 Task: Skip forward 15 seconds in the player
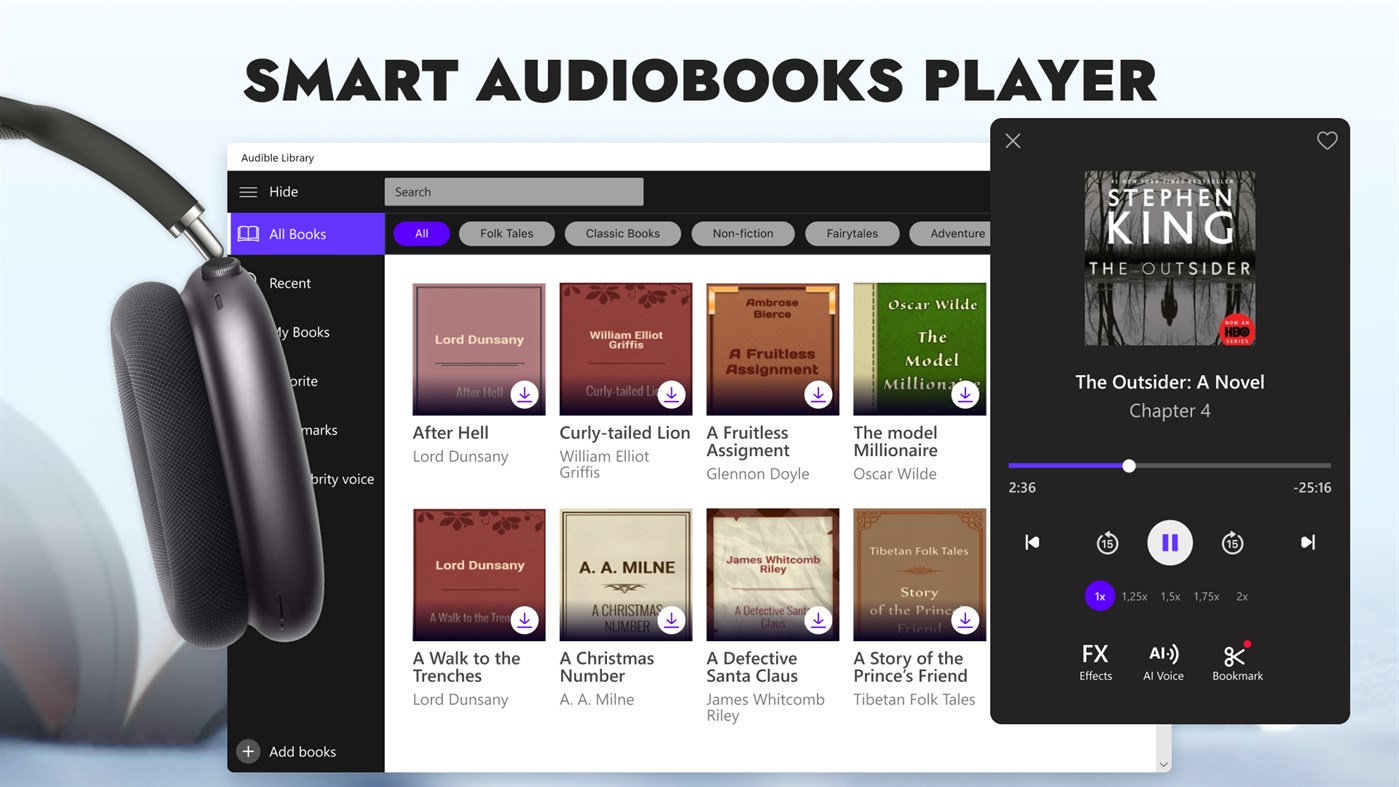(x=1232, y=542)
